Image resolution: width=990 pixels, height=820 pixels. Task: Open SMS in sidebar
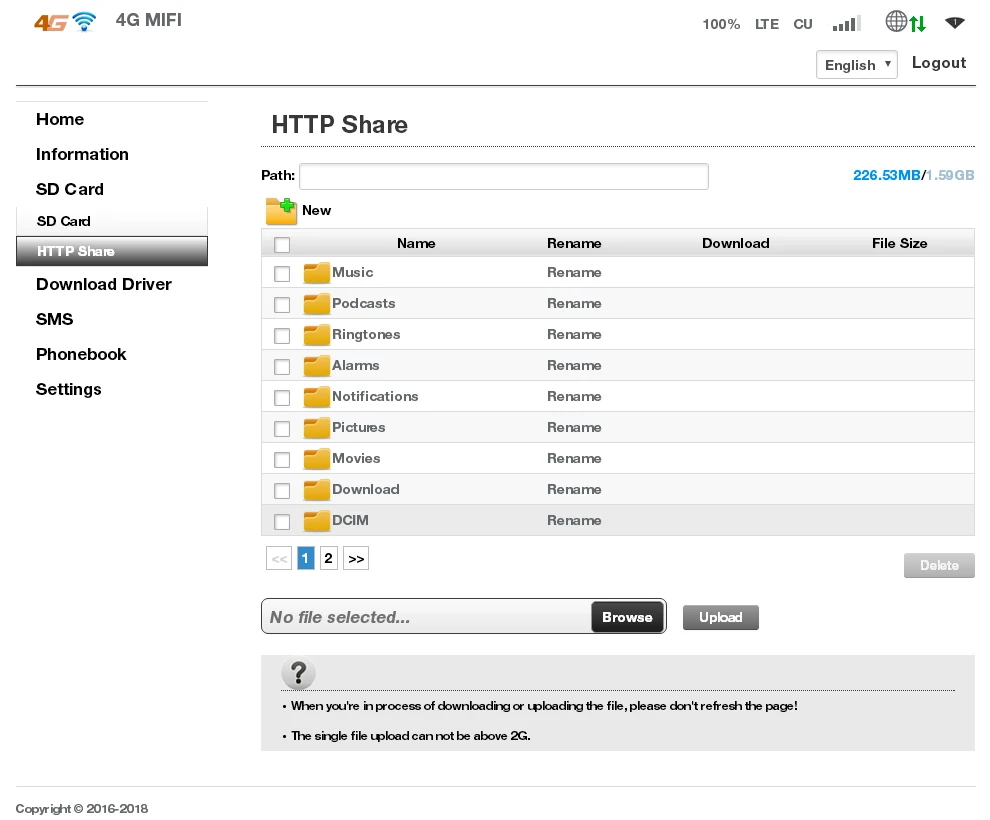[x=54, y=319]
